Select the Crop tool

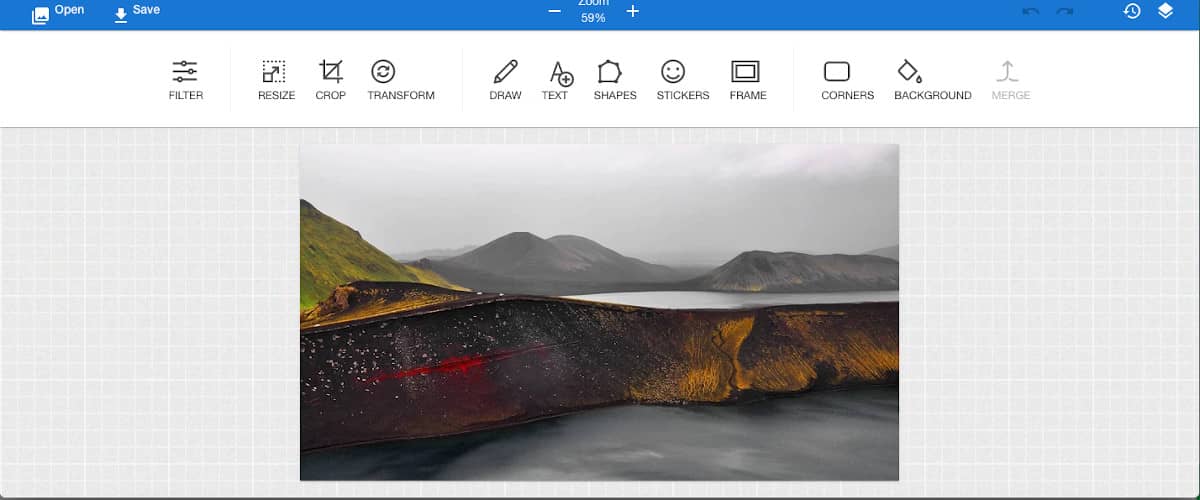330,80
